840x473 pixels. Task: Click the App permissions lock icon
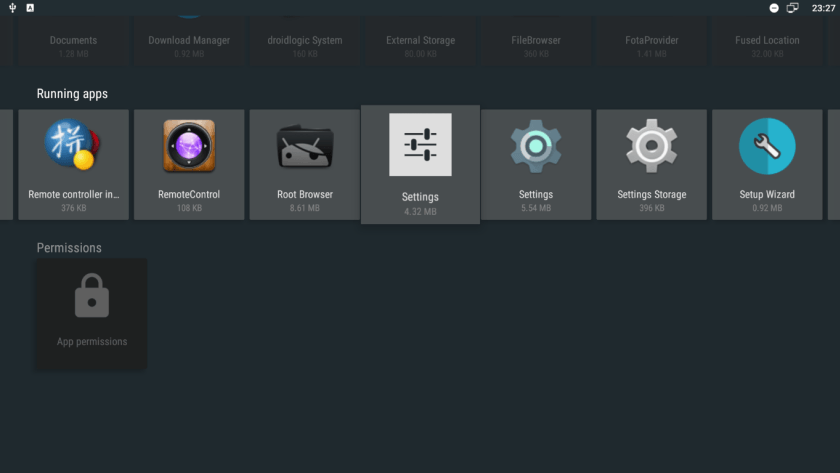click(x=92, y=296)
